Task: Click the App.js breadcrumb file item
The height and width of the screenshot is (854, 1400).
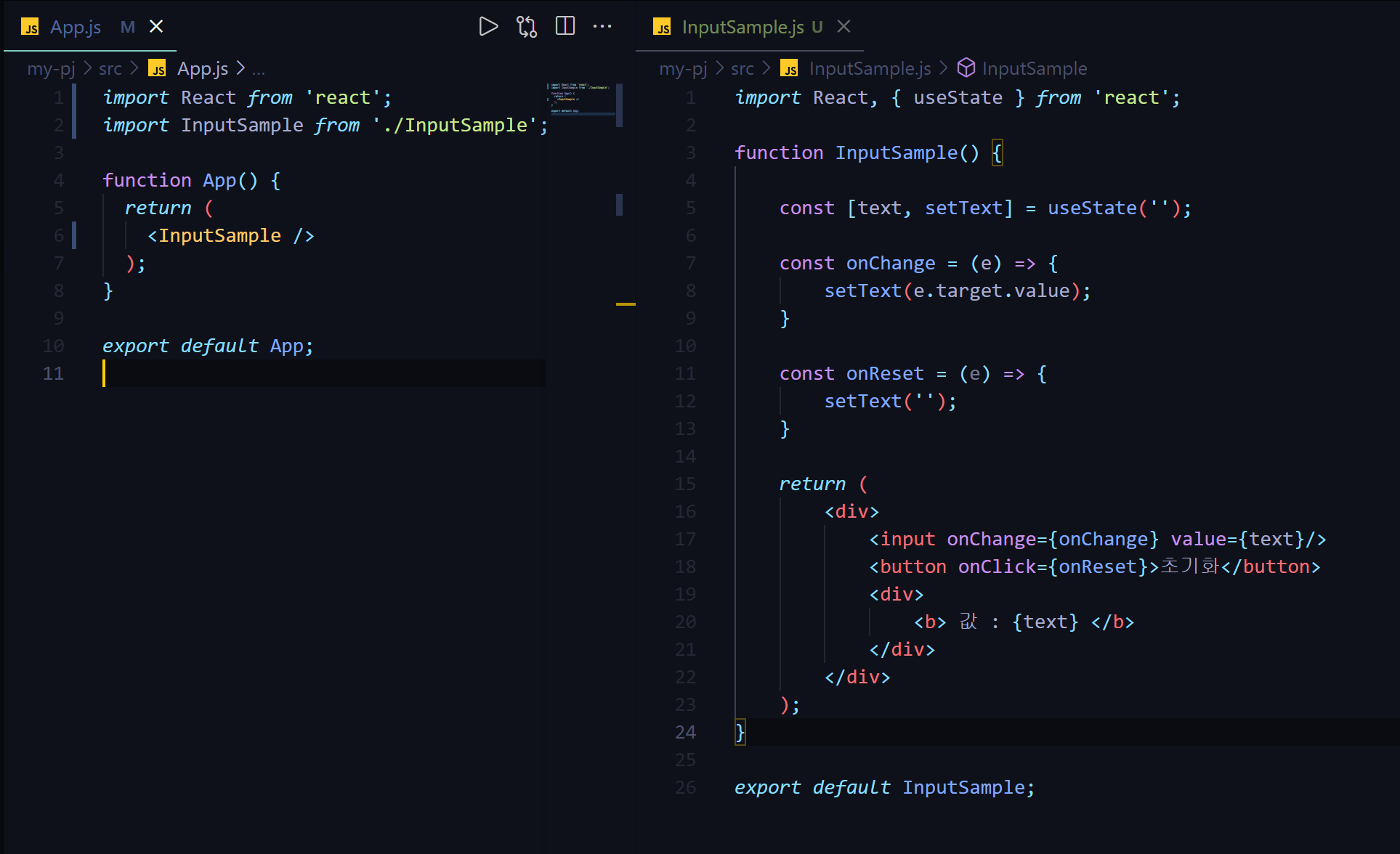Action: point(202,68)
